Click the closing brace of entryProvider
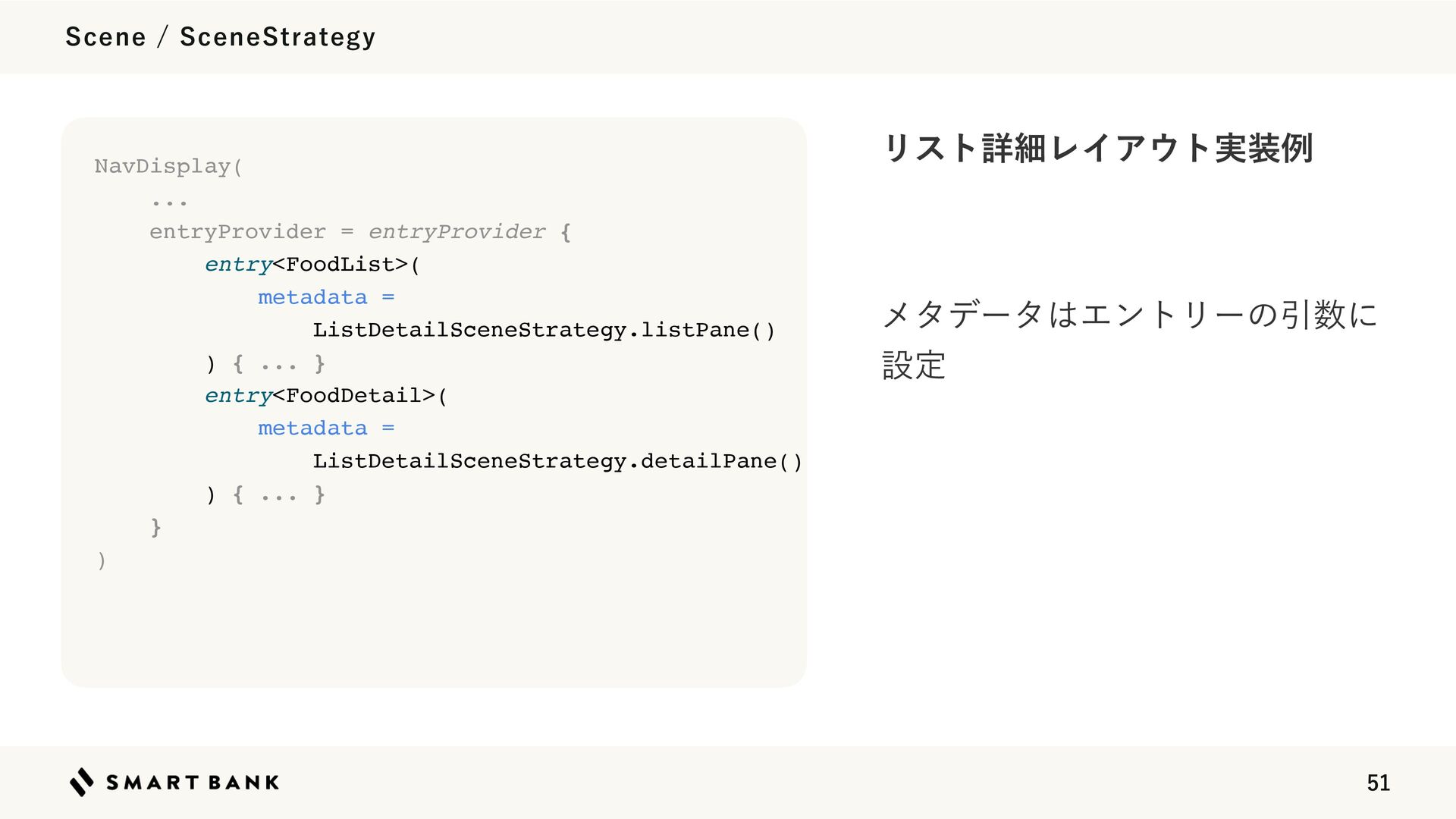The height and width of the screenshot is (819, 1456). click(156, 527)
